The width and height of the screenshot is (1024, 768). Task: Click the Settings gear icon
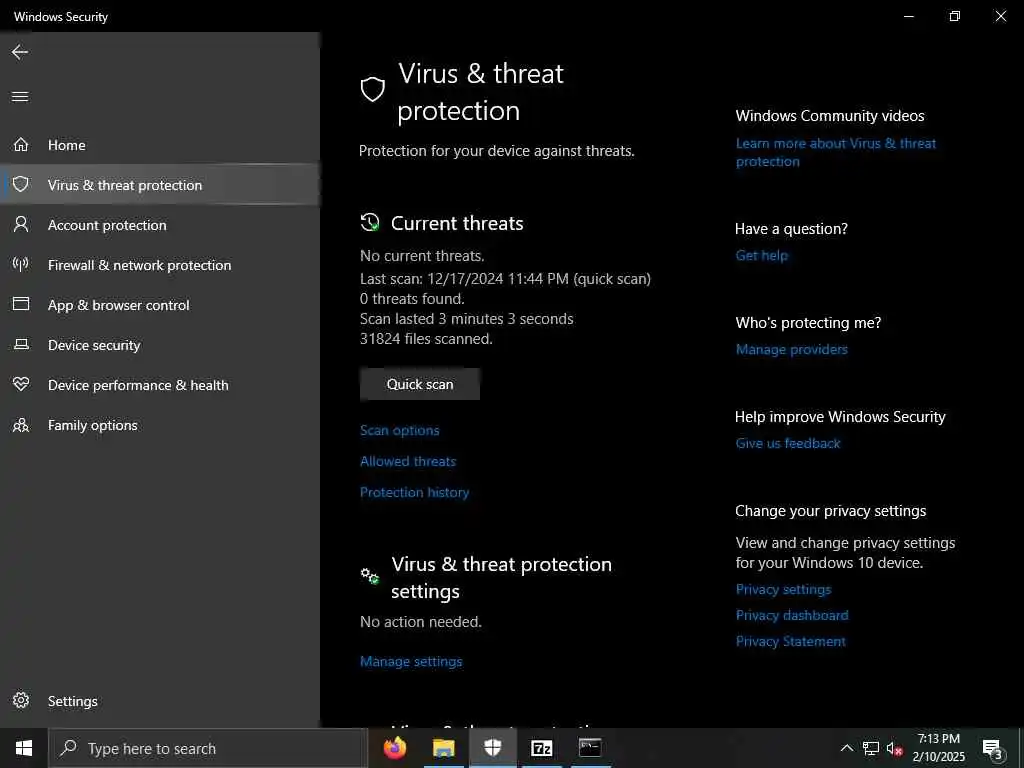tap(21, 700)
